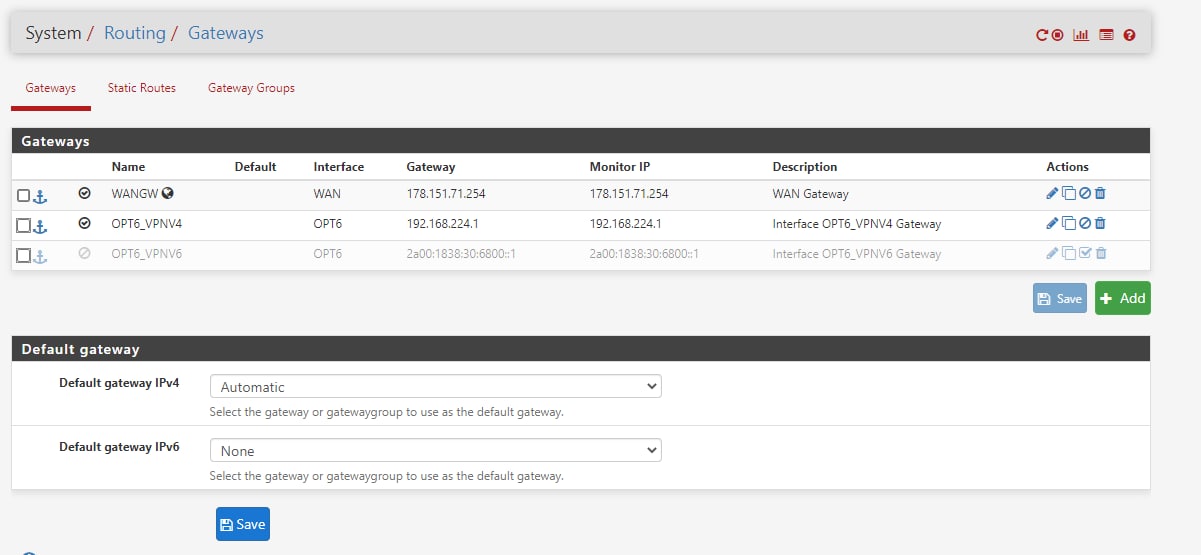Copy the WANGW gateway

[1068, 194]
